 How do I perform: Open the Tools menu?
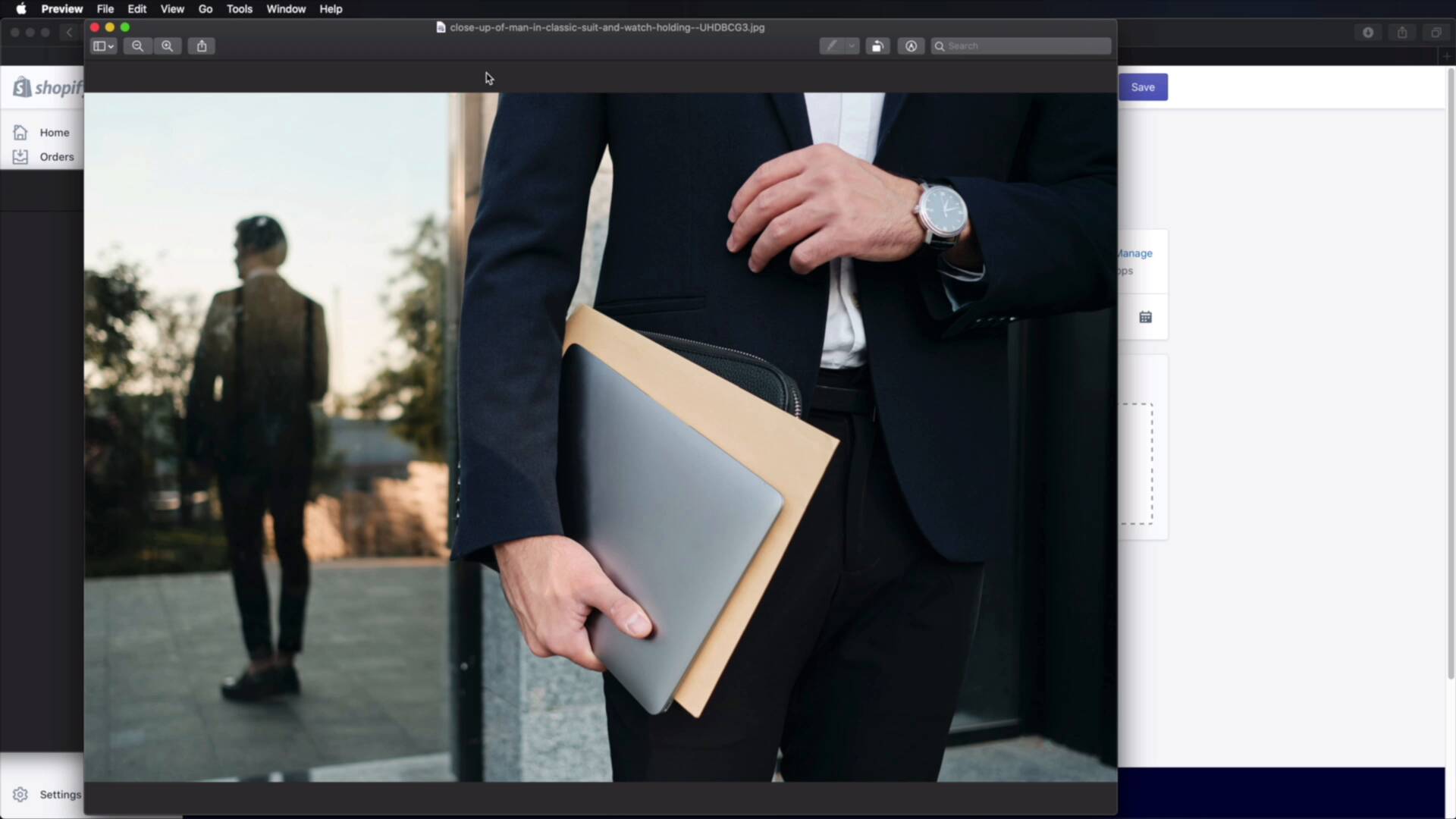click(x=239, y=9)
